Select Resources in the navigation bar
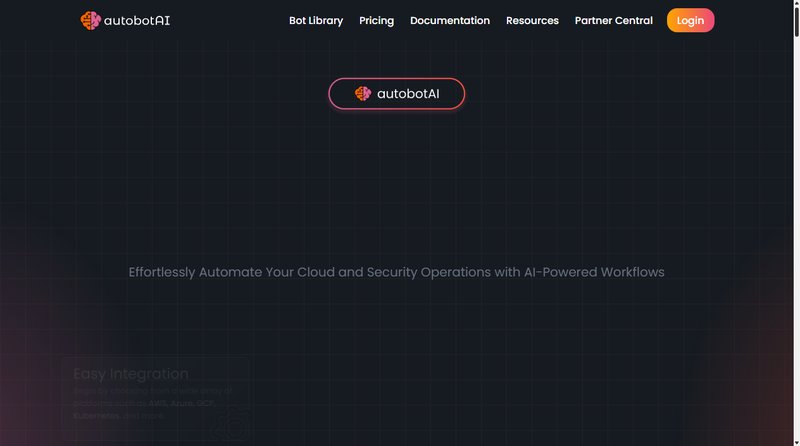 tap(532, 20)
